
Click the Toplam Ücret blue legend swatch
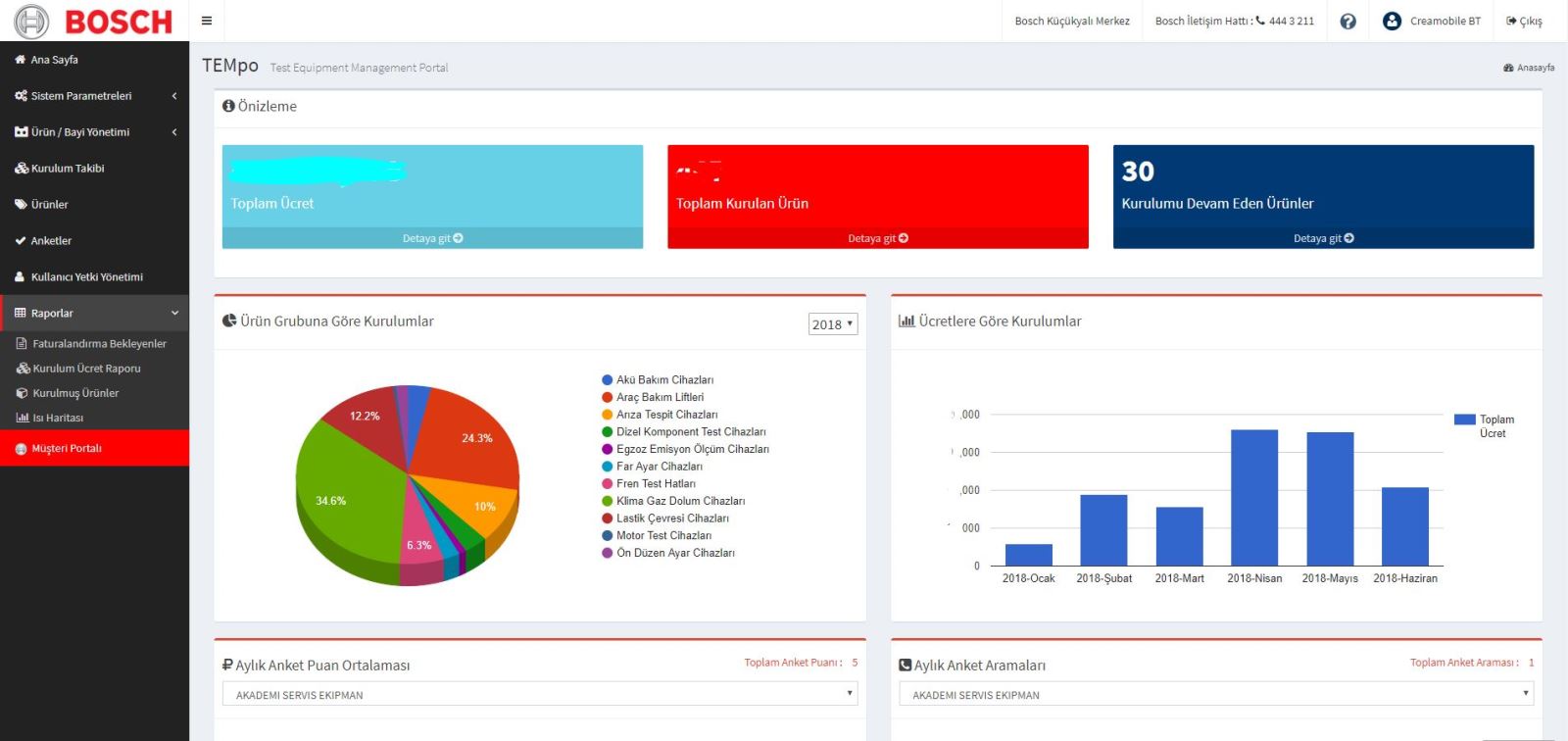(1465, 420)
